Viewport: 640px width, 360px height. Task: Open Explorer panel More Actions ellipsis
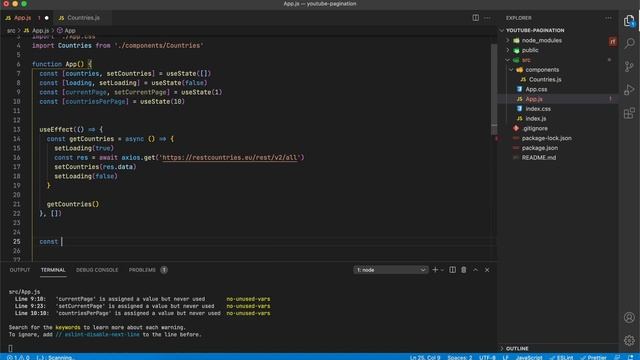click(608, 18)
